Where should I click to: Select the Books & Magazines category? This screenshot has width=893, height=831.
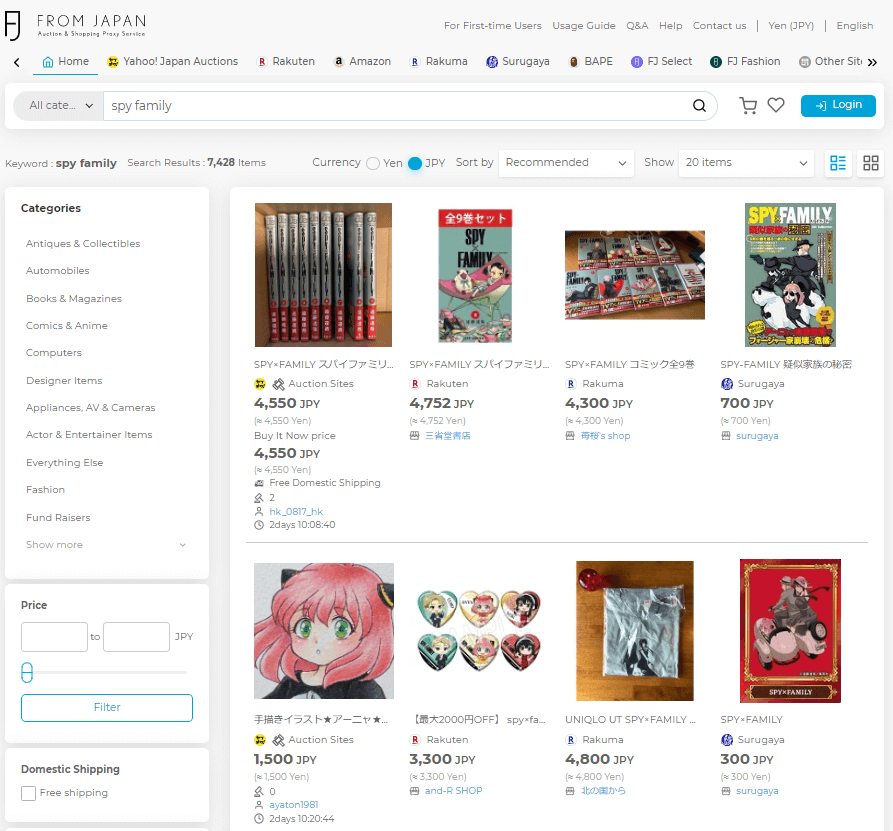click(74, 298)
